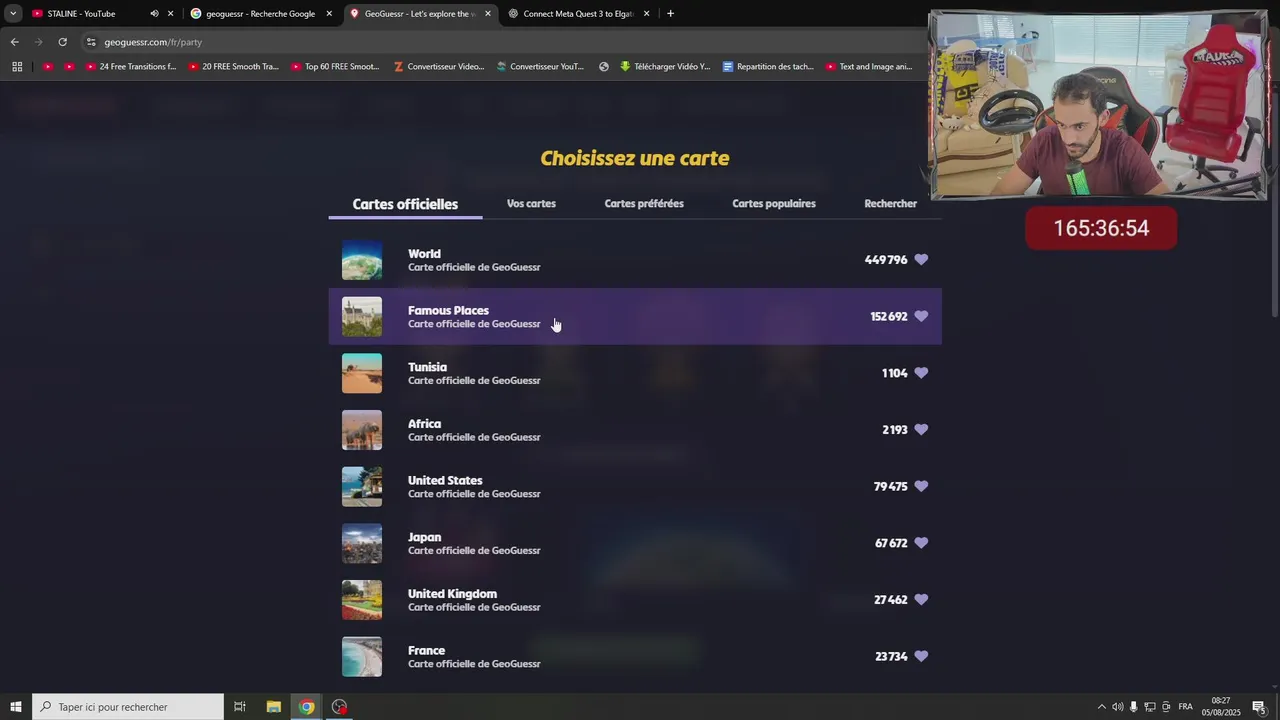Pick the Japan map title
1280x720 pixels.
(x=424, y=537)
